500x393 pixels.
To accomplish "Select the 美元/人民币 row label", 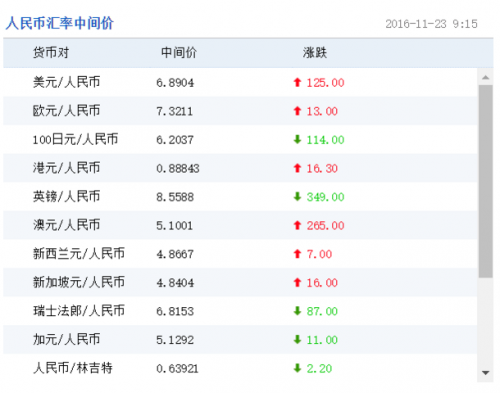I will click(x=66, y=82).
